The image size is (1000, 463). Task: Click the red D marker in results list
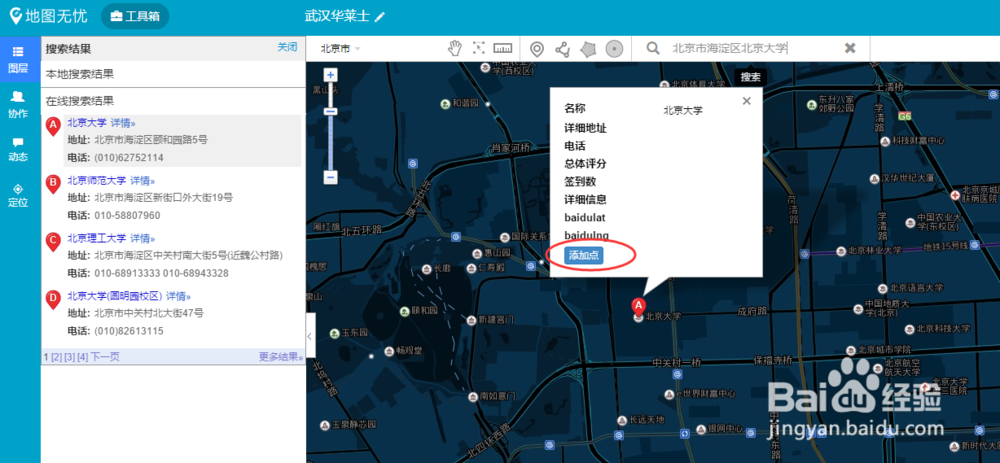(x=53, y=298)
